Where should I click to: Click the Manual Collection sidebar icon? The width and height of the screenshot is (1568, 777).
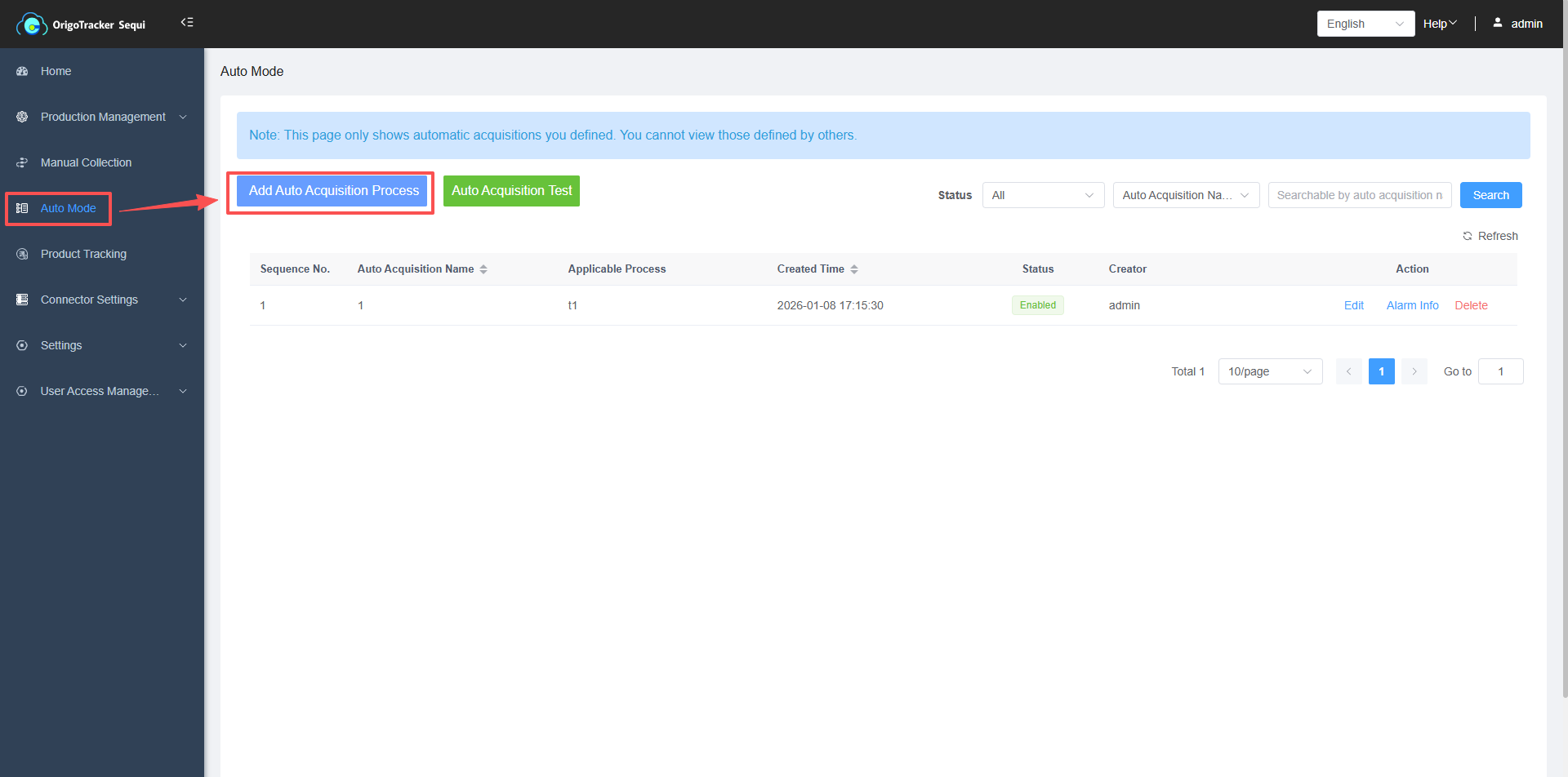point(22,162)
